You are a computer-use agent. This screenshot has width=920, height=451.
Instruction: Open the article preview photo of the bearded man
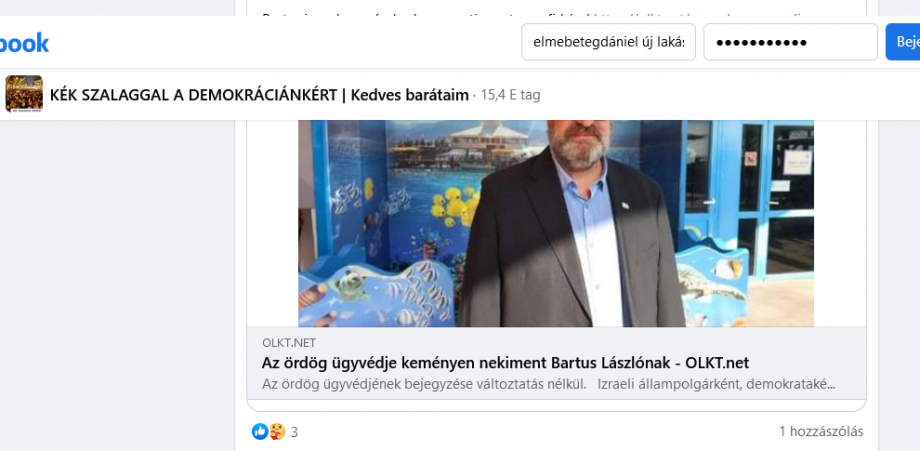pyautogui.click(x=556, y=223)
